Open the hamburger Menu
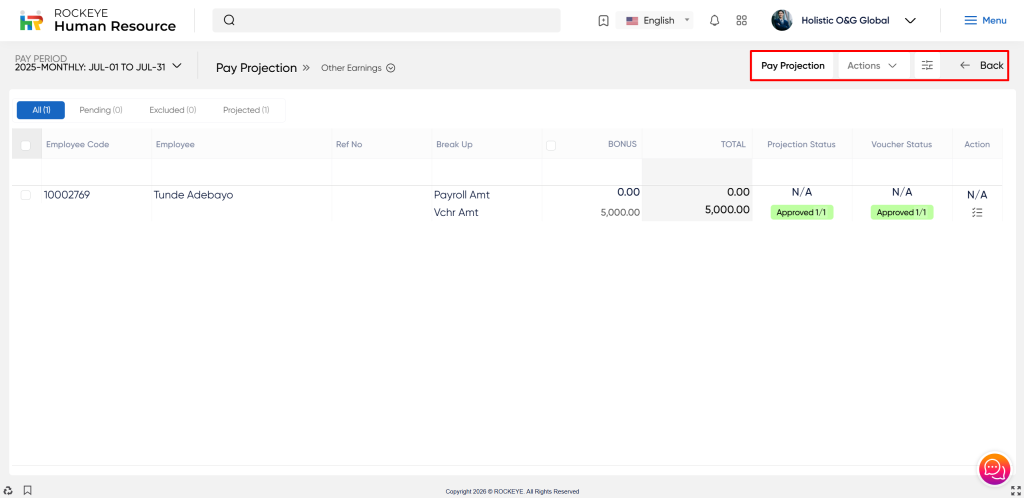Image resolution: width=1024 pixels, height=498 pixels. point(984,20)
